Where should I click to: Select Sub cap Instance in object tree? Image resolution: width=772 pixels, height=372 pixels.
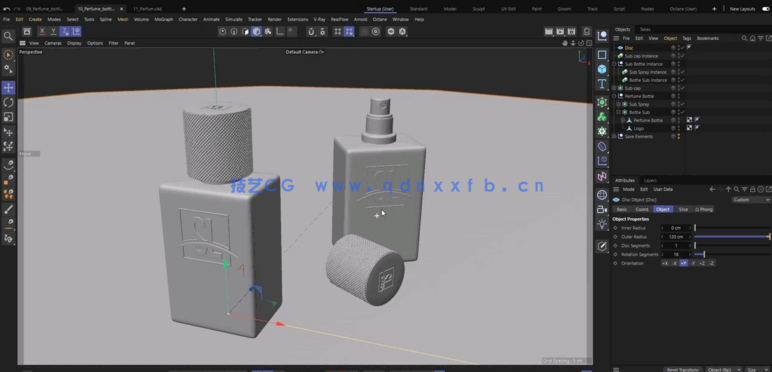[x=641, y=56]
